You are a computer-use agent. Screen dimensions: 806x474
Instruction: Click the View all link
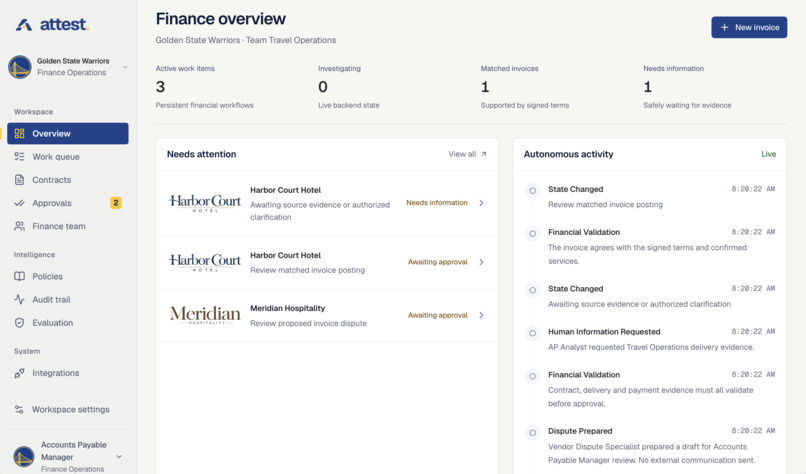tap(467, 154)
